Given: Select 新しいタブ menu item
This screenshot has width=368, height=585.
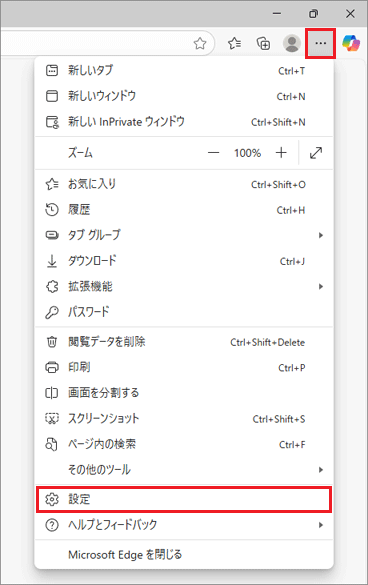Looking at the screenshot, I should [184, 70].
